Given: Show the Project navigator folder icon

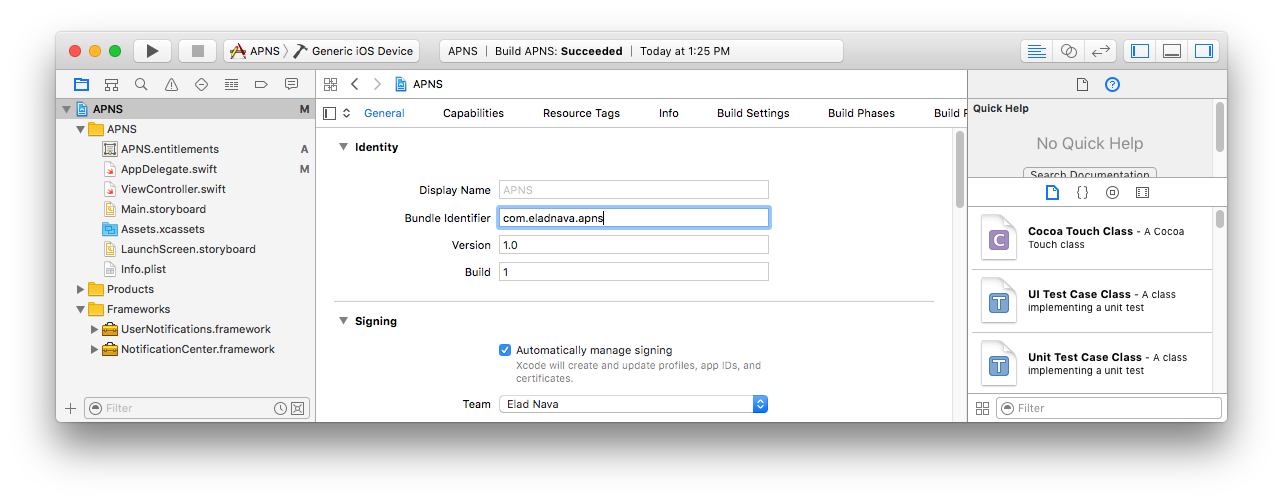Looking at the screenshot, I should (x=81, y=84).
